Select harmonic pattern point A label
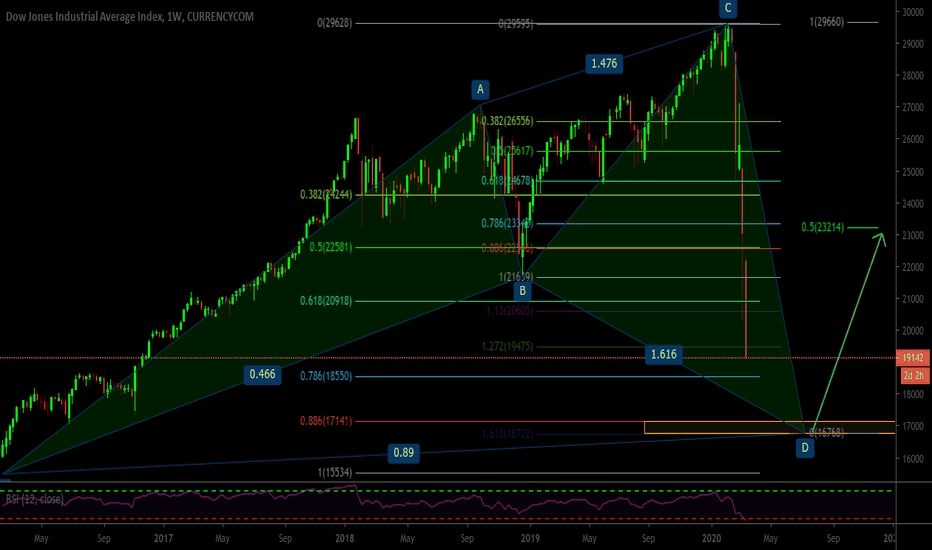This screenshot has height=550, width=932. click(x=480, y=89)
